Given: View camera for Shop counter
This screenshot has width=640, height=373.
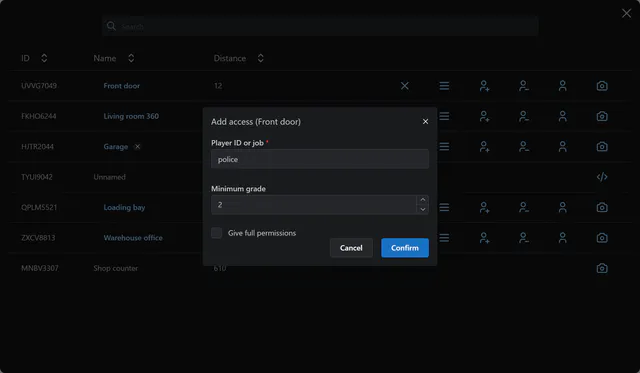Looking at the screenshot, I should point(602,268).
